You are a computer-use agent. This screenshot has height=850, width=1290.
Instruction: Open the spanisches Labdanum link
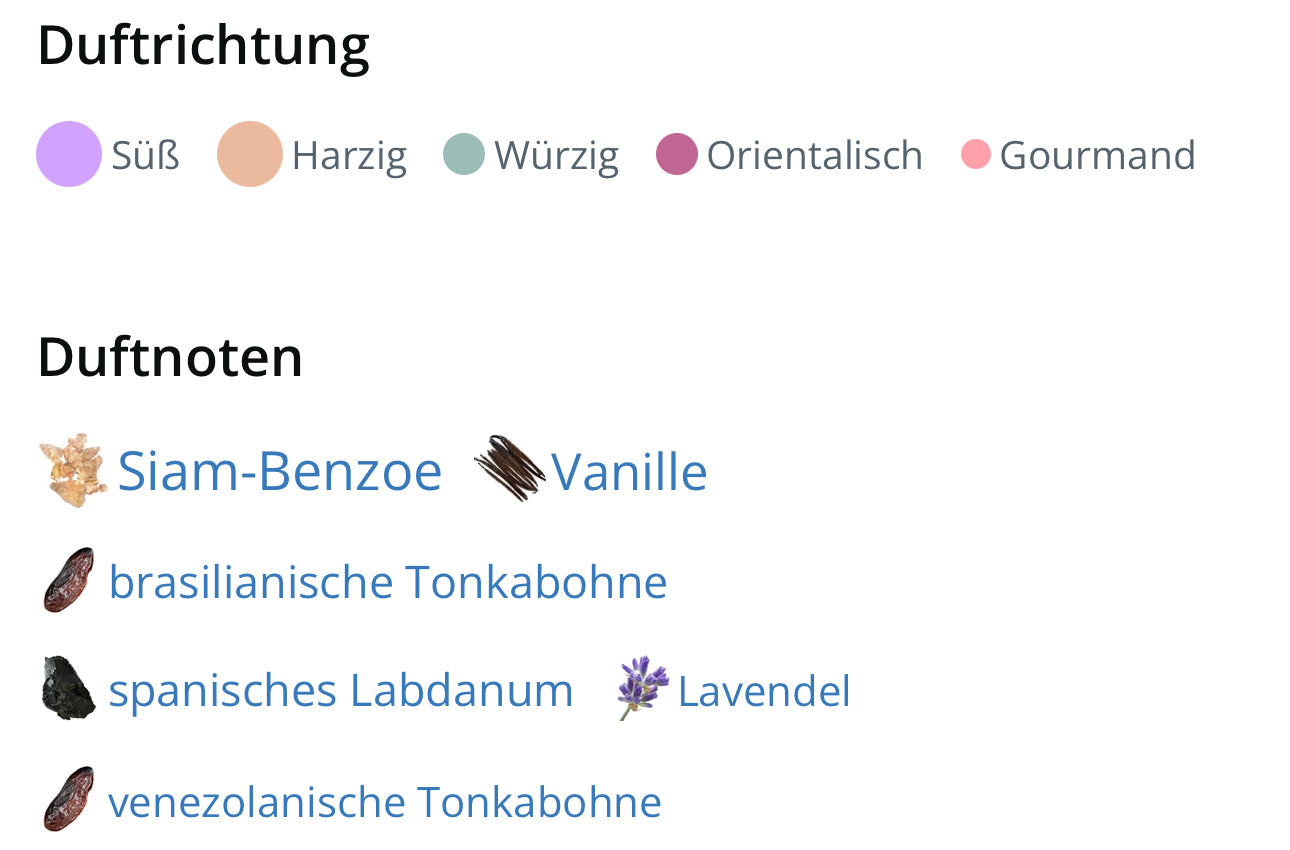click(340, 690)
